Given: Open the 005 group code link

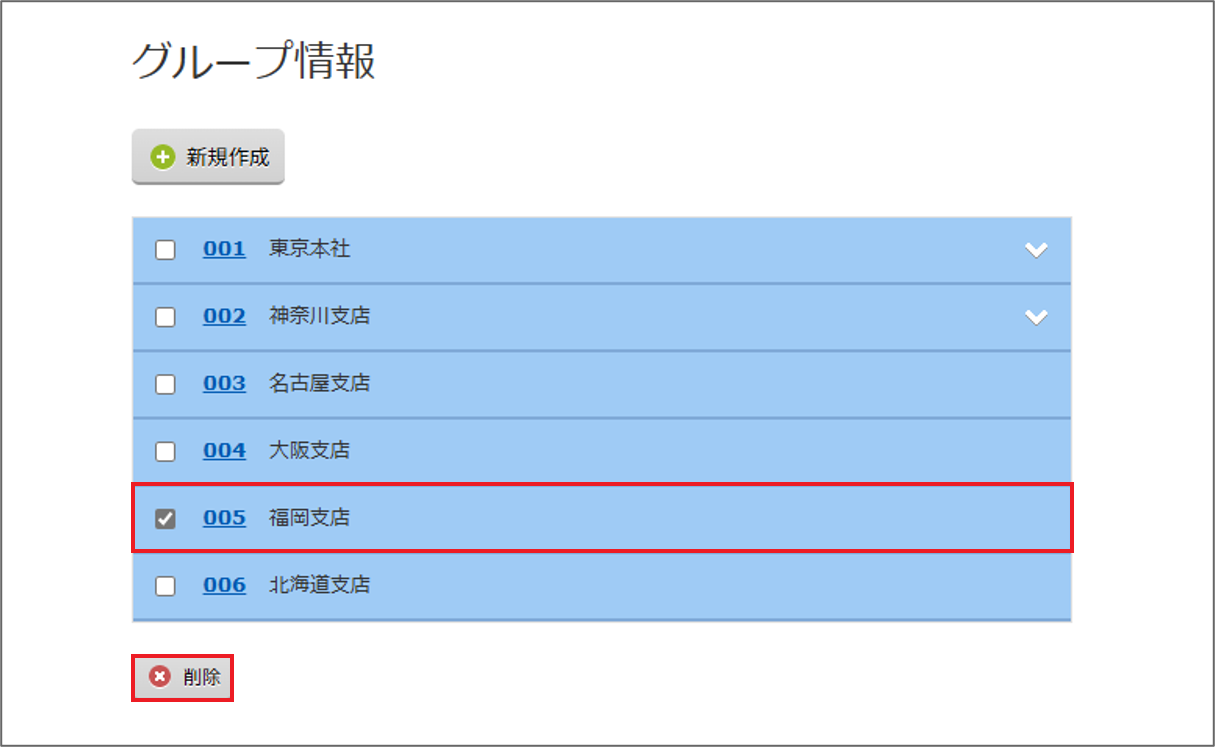Looking at the screenshot, I should click(x=224, y=517).
